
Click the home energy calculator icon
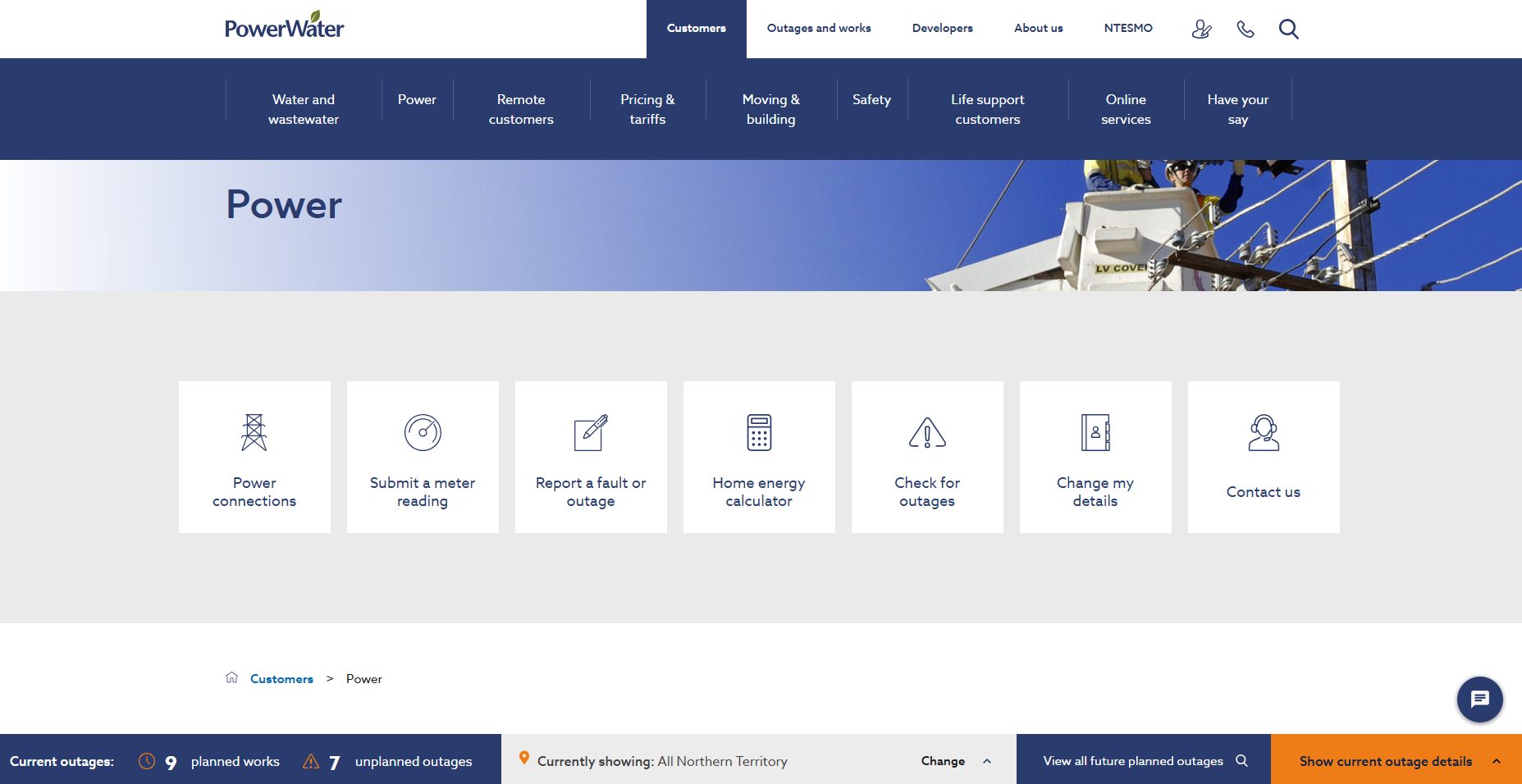tap(759, 432)
